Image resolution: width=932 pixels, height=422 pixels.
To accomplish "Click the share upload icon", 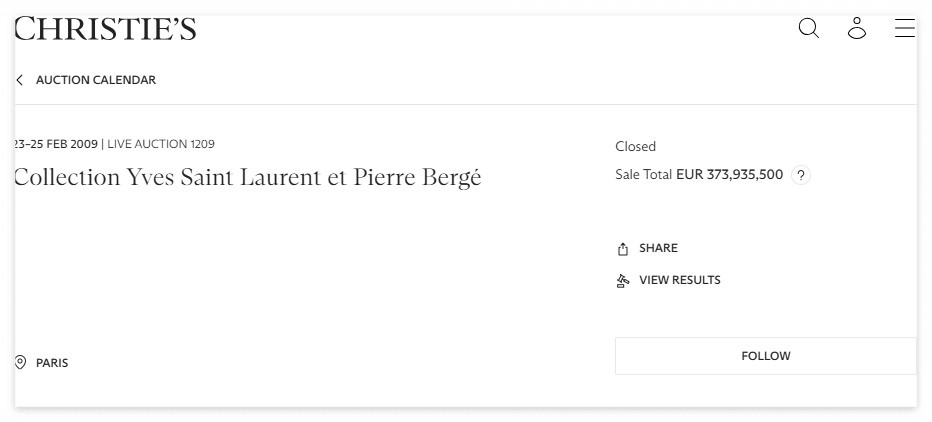I will pyautogui.click(x=623, y=249).
